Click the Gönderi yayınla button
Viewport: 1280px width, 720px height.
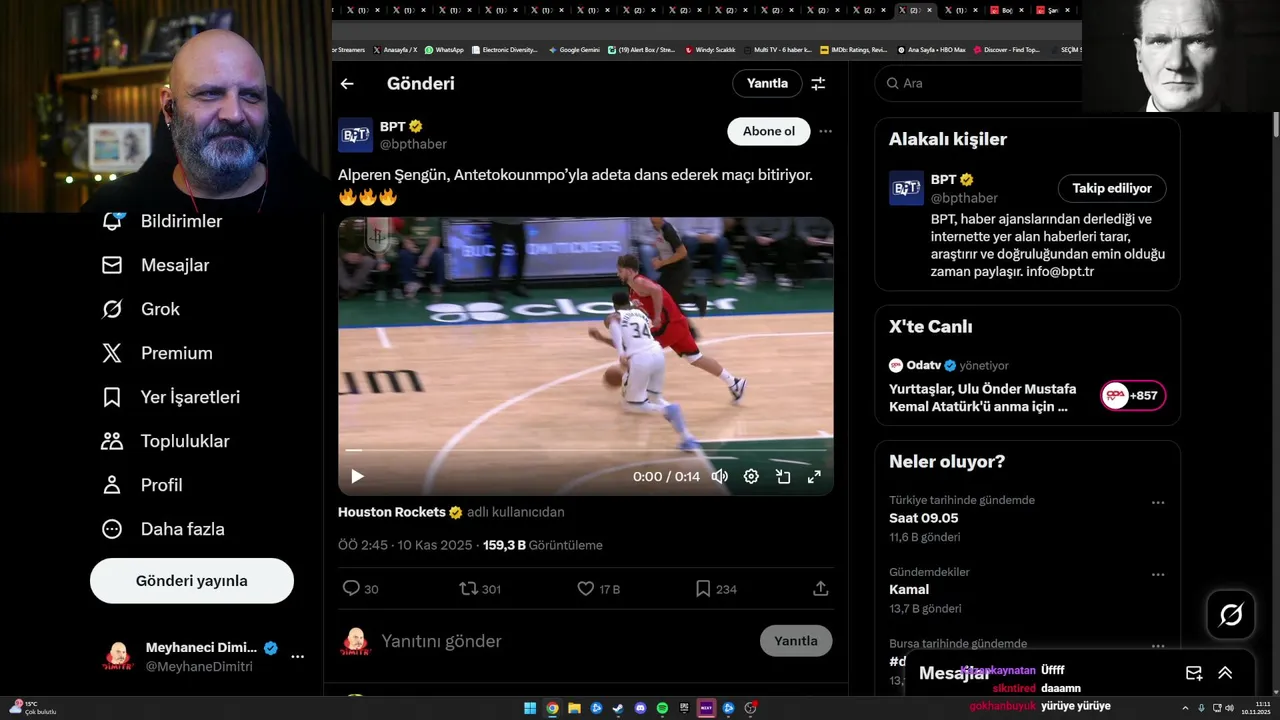tap(192, 581)
